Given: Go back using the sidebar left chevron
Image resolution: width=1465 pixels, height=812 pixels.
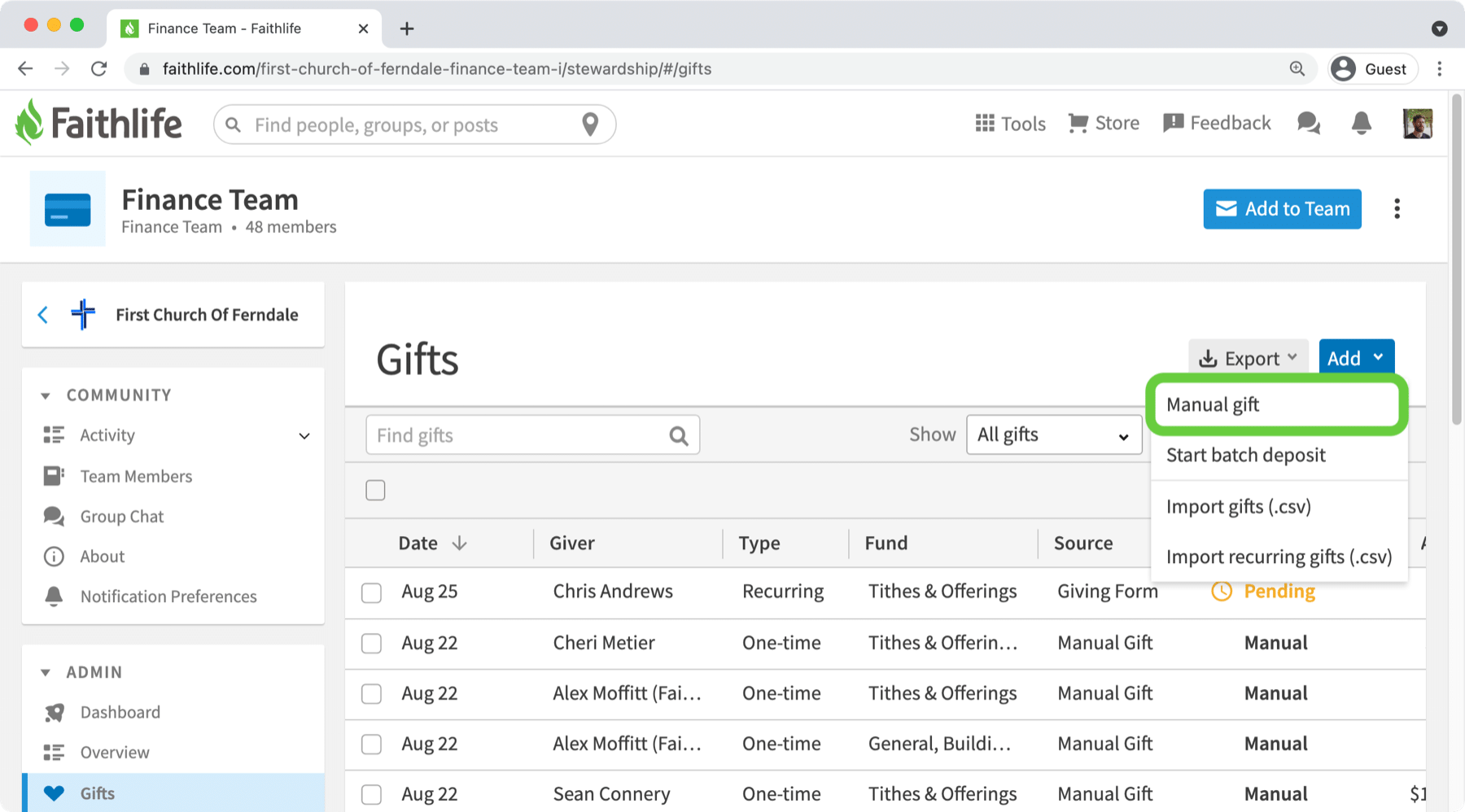Looking at the screenshot, I should 43,315.
